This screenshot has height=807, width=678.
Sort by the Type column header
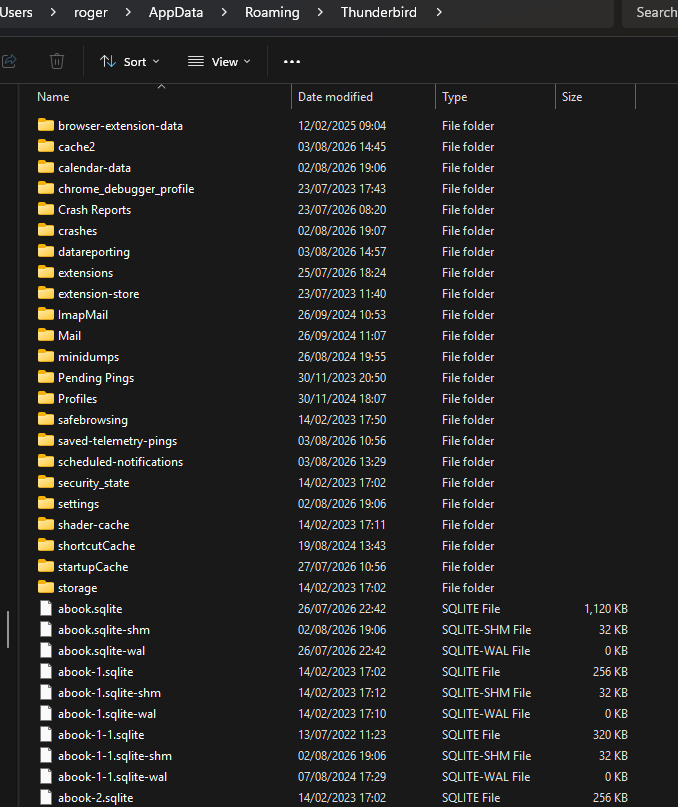tap(455, 97)
